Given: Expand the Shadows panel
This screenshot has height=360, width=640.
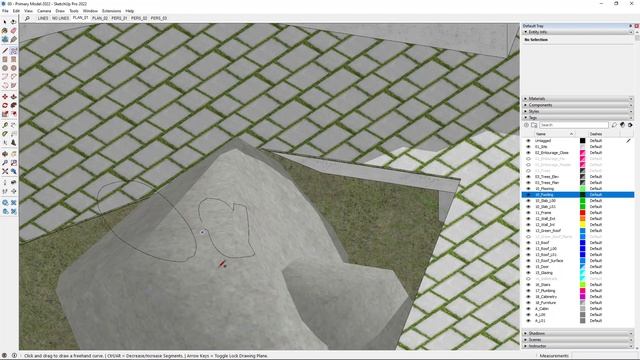Looking at the screenshot, I should coord(578,333).
